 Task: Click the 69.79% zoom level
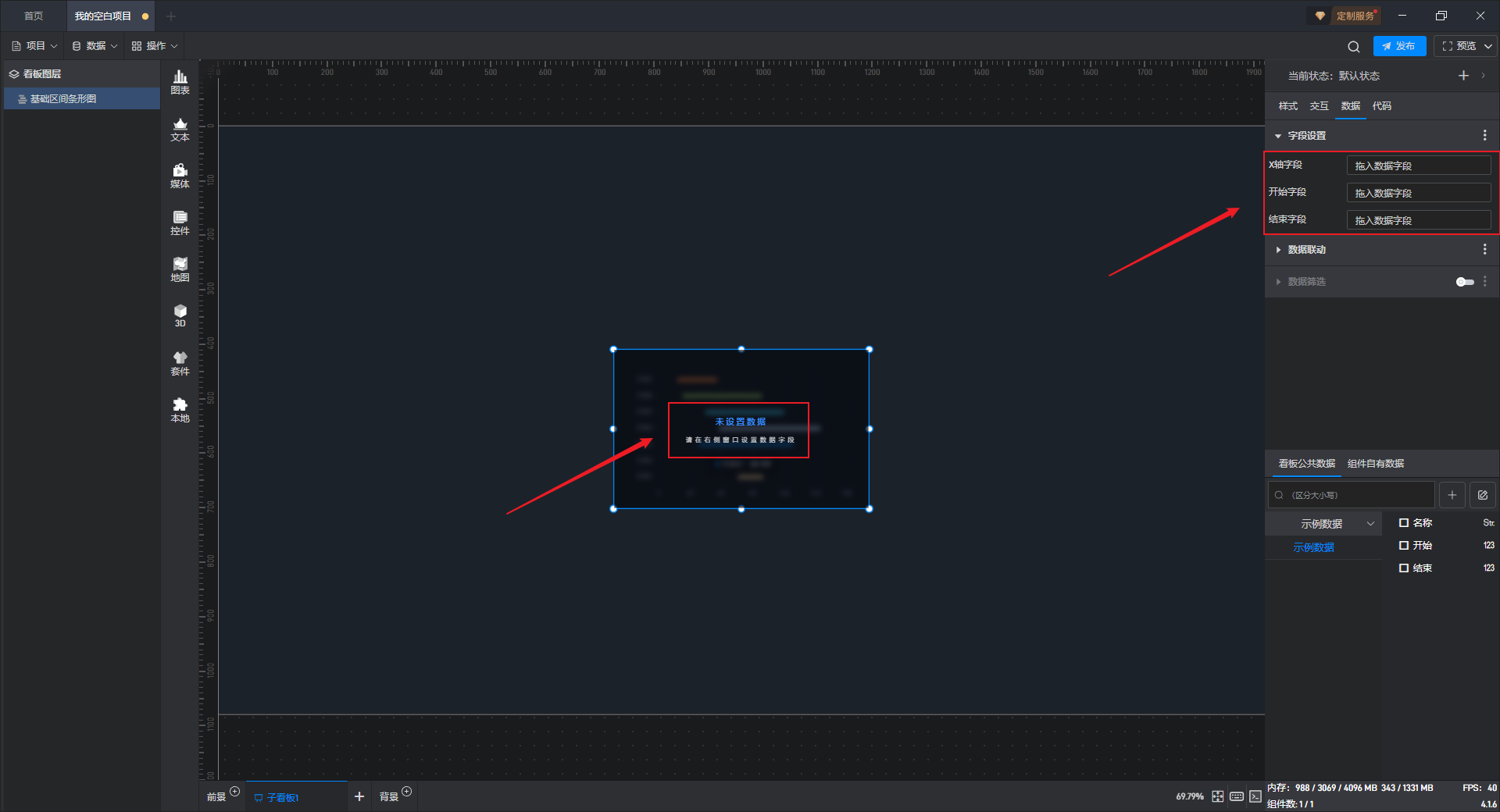(1190, 796)
